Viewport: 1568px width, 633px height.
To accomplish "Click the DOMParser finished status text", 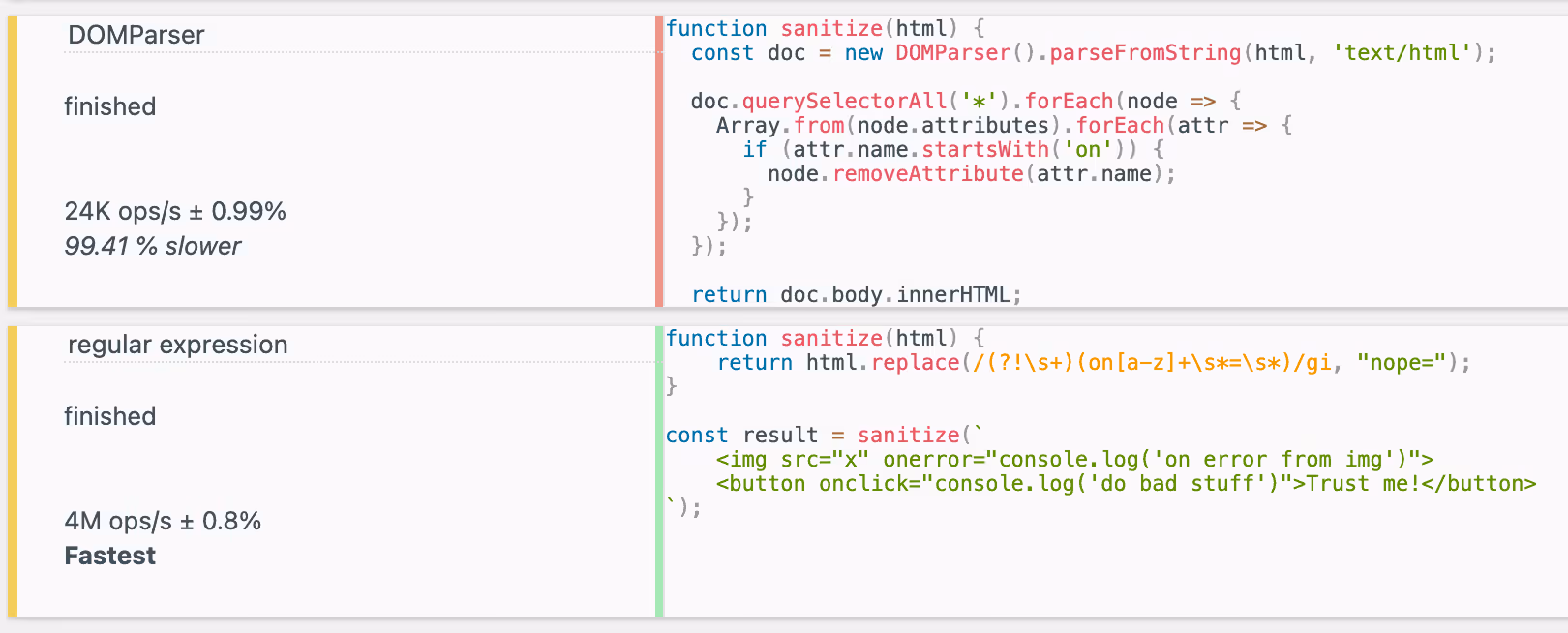I will pos(110,106).
